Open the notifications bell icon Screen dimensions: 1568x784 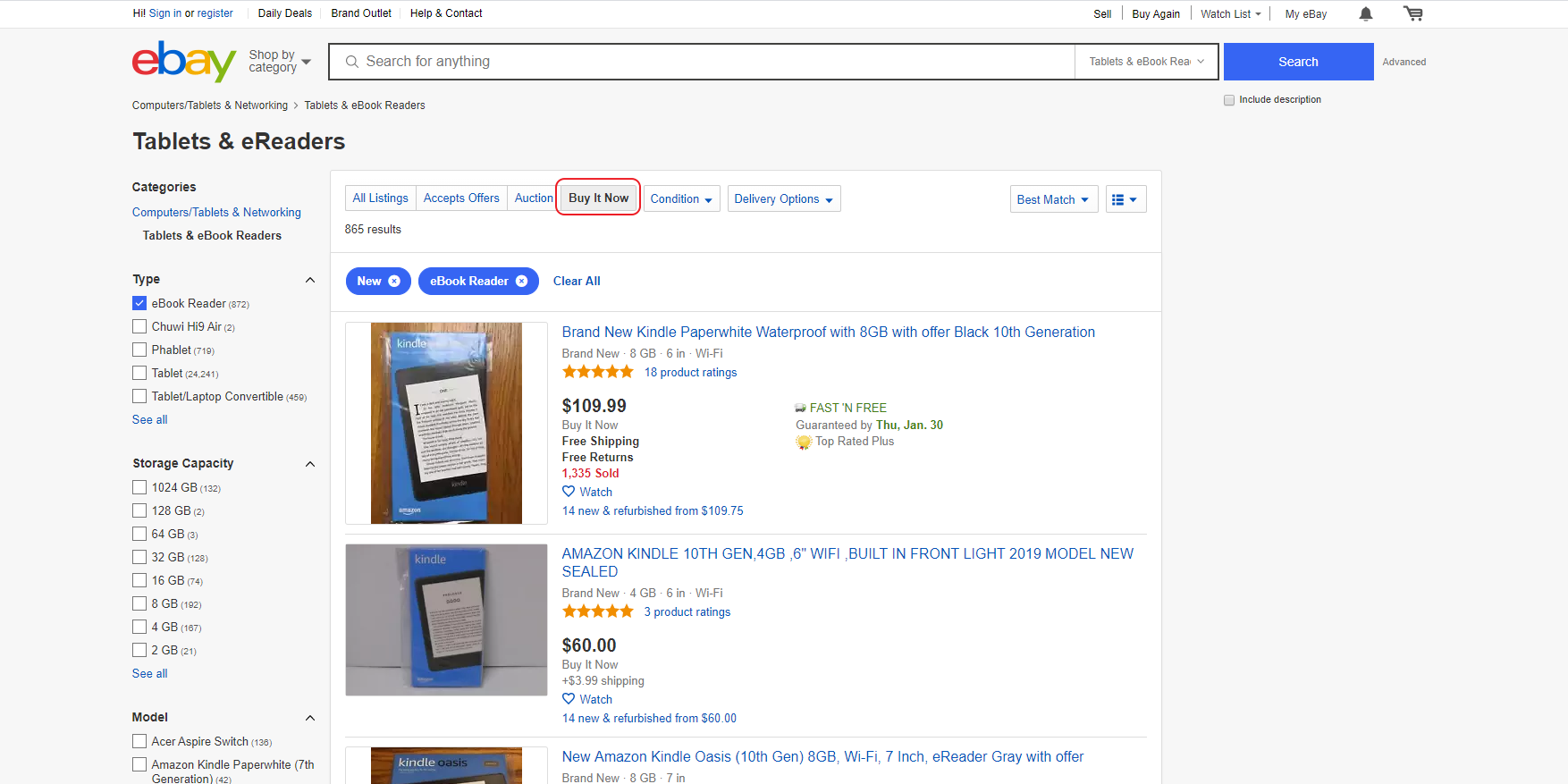(x=1366, y=13)
